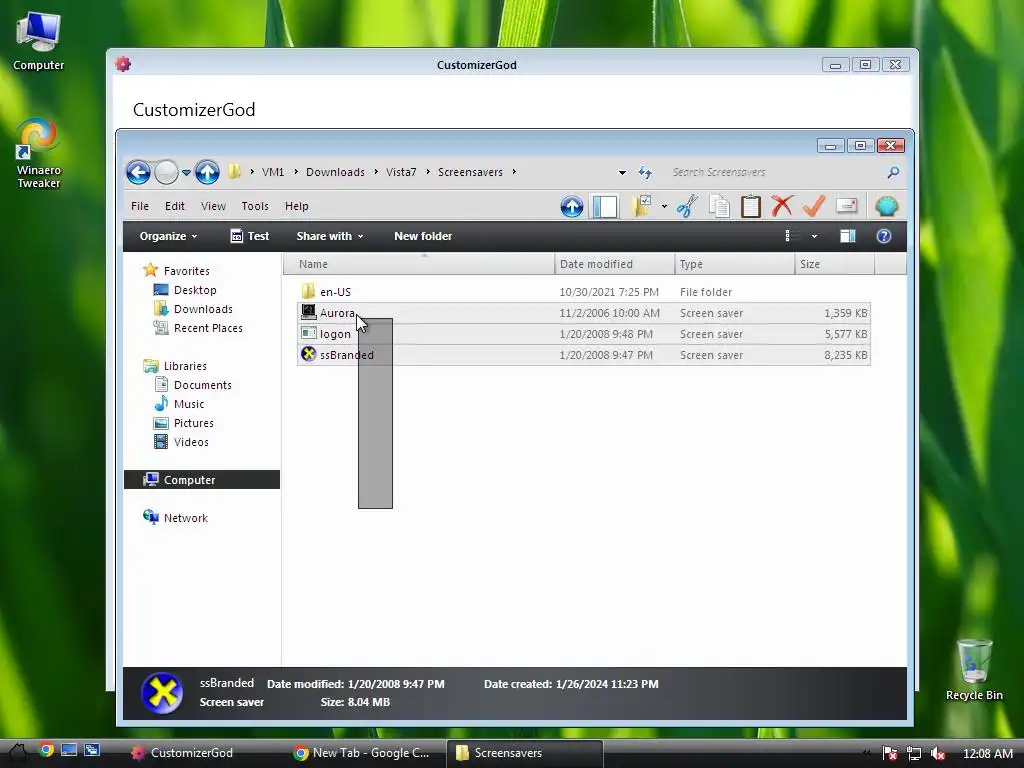Select the Aurora screen saver file
1024x768 pixels.
click(x=584, y=313)
